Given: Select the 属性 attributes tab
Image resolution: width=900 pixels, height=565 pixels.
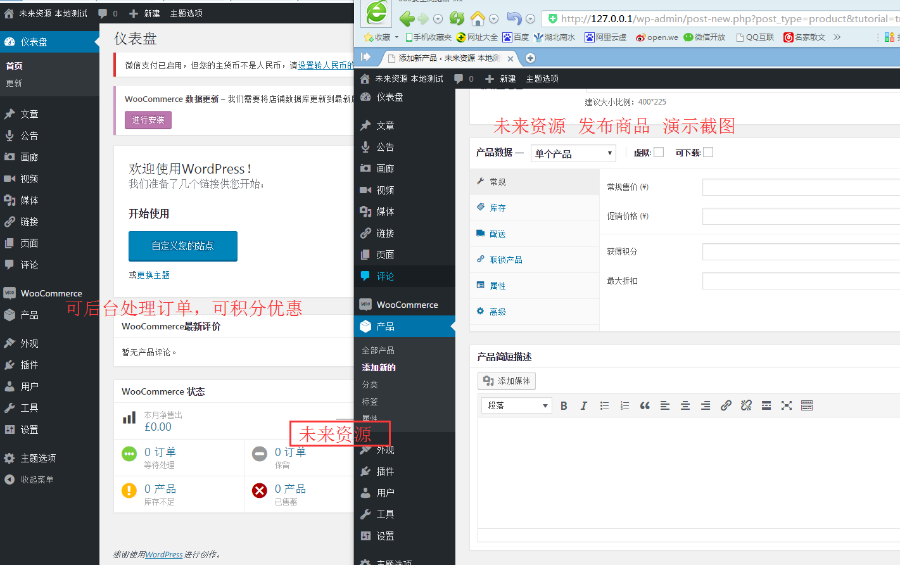Looking at the screenshot, I should (534, 285).
